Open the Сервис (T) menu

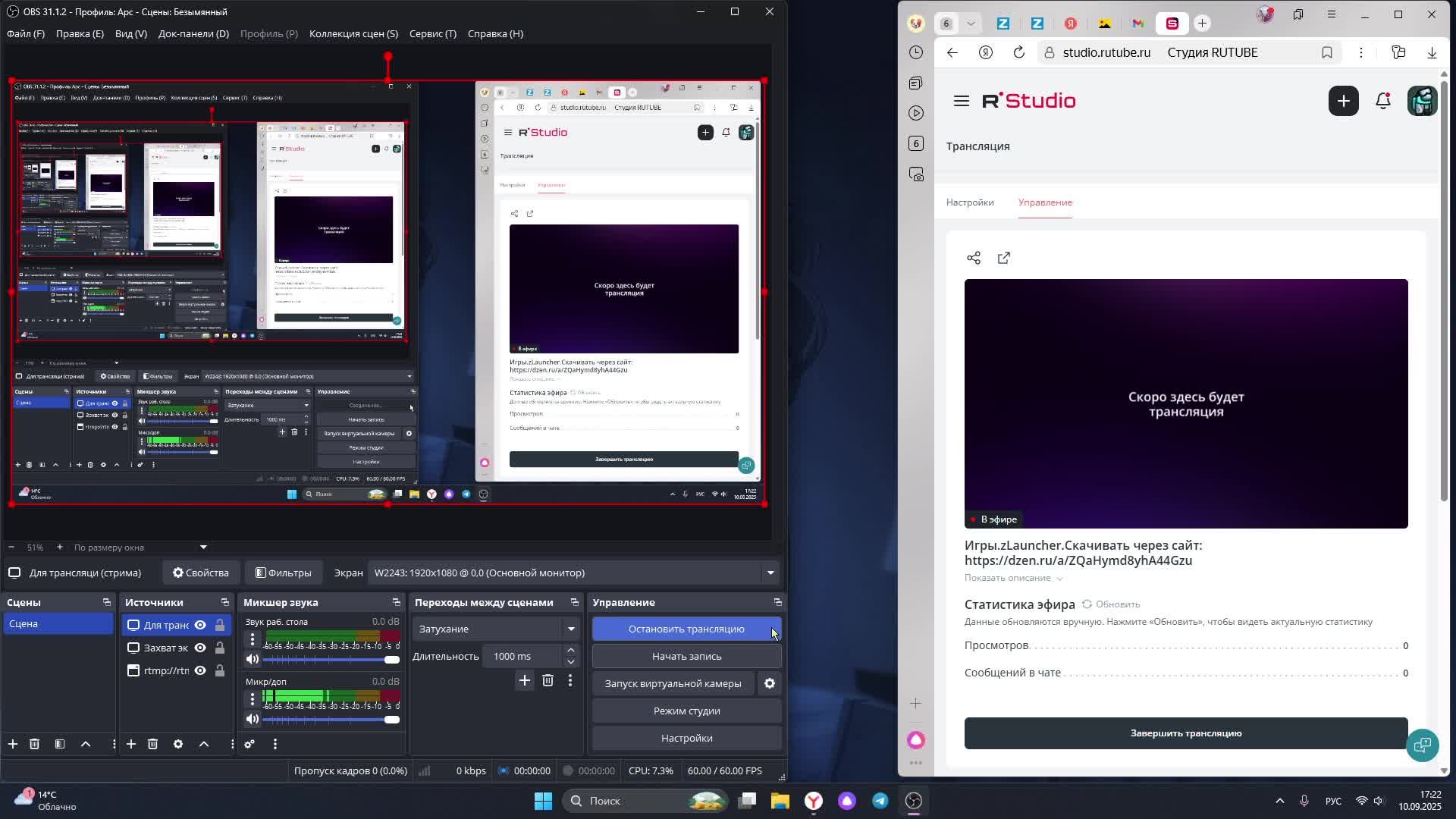point(432,33)
